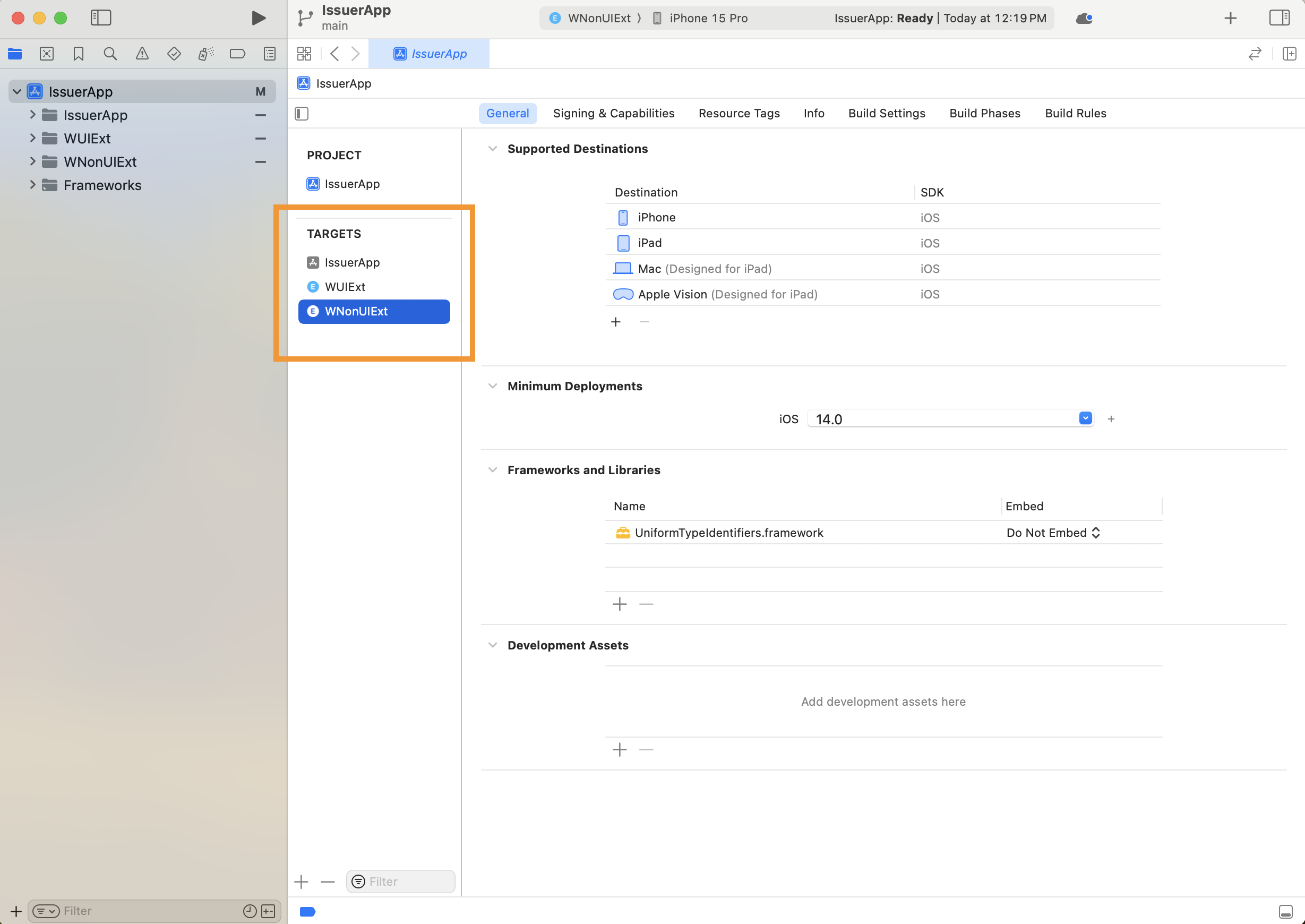Screen dimensions: 1305x924
Task: Select the Apple Vision destination row
Action: pos(883,294)
